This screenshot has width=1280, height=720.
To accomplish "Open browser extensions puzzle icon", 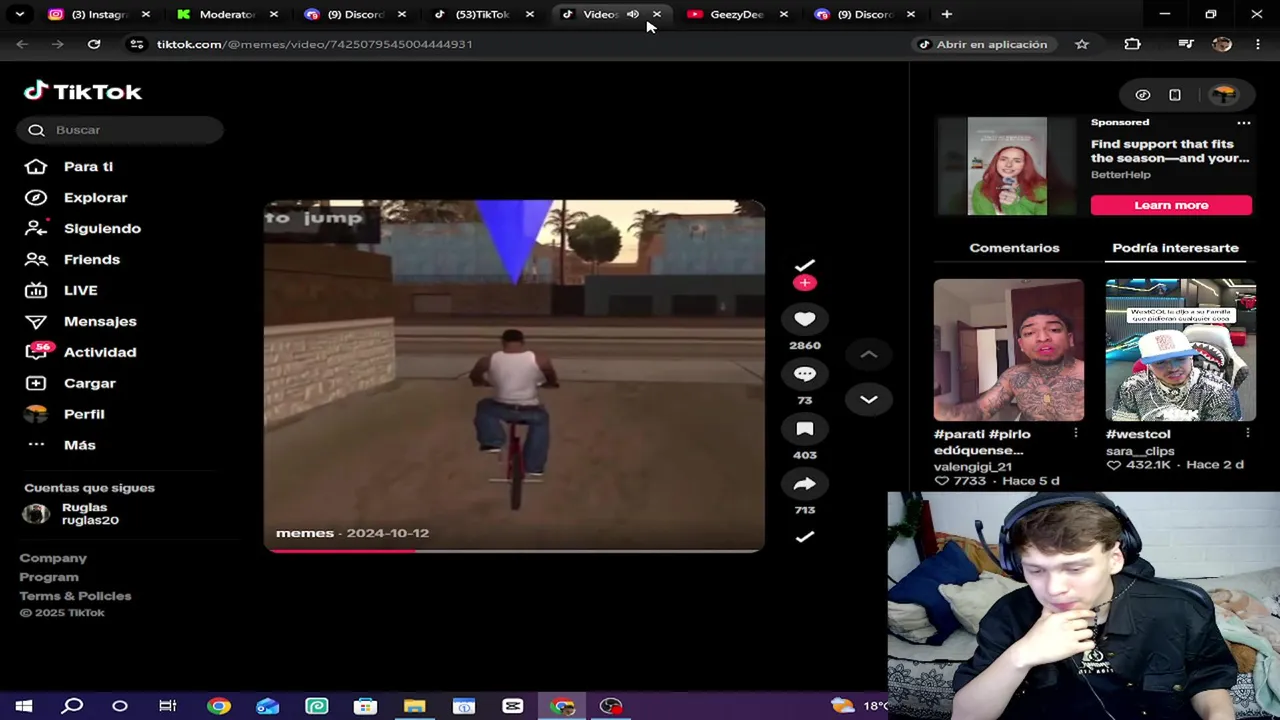I will [1132, 44].
